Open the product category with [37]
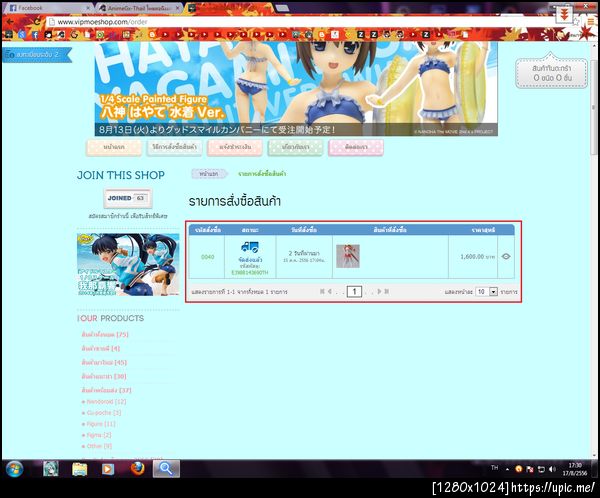Screen dimensions: 600x498 pyautogui.click(x=106, y=390)
